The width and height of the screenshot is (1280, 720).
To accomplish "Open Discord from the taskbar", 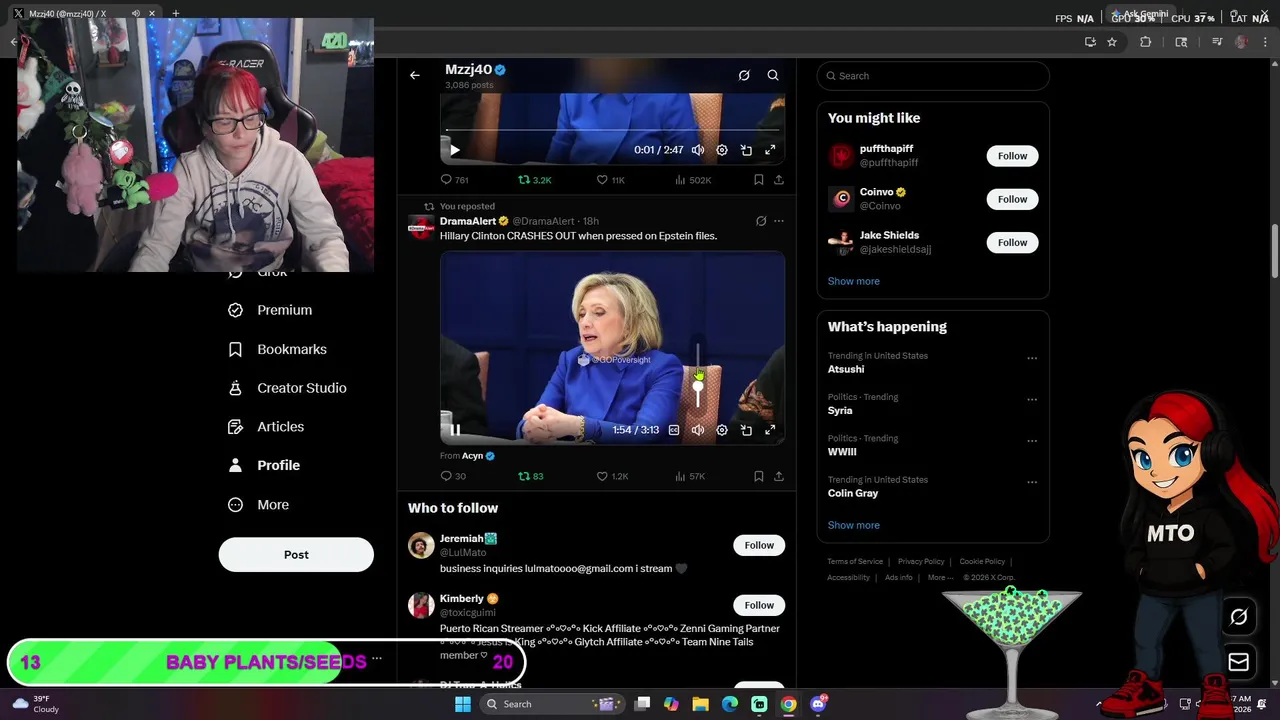I will point(818,704).
